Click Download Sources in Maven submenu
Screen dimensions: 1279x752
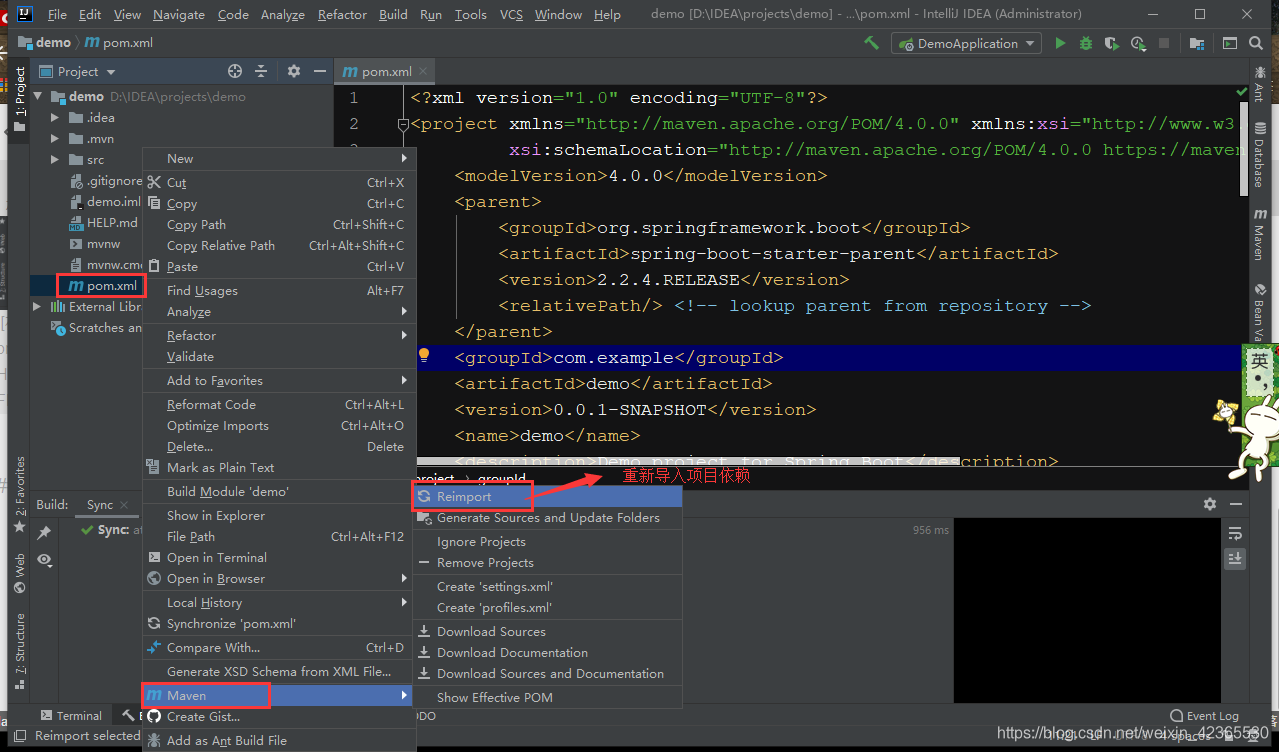(548, 631)
